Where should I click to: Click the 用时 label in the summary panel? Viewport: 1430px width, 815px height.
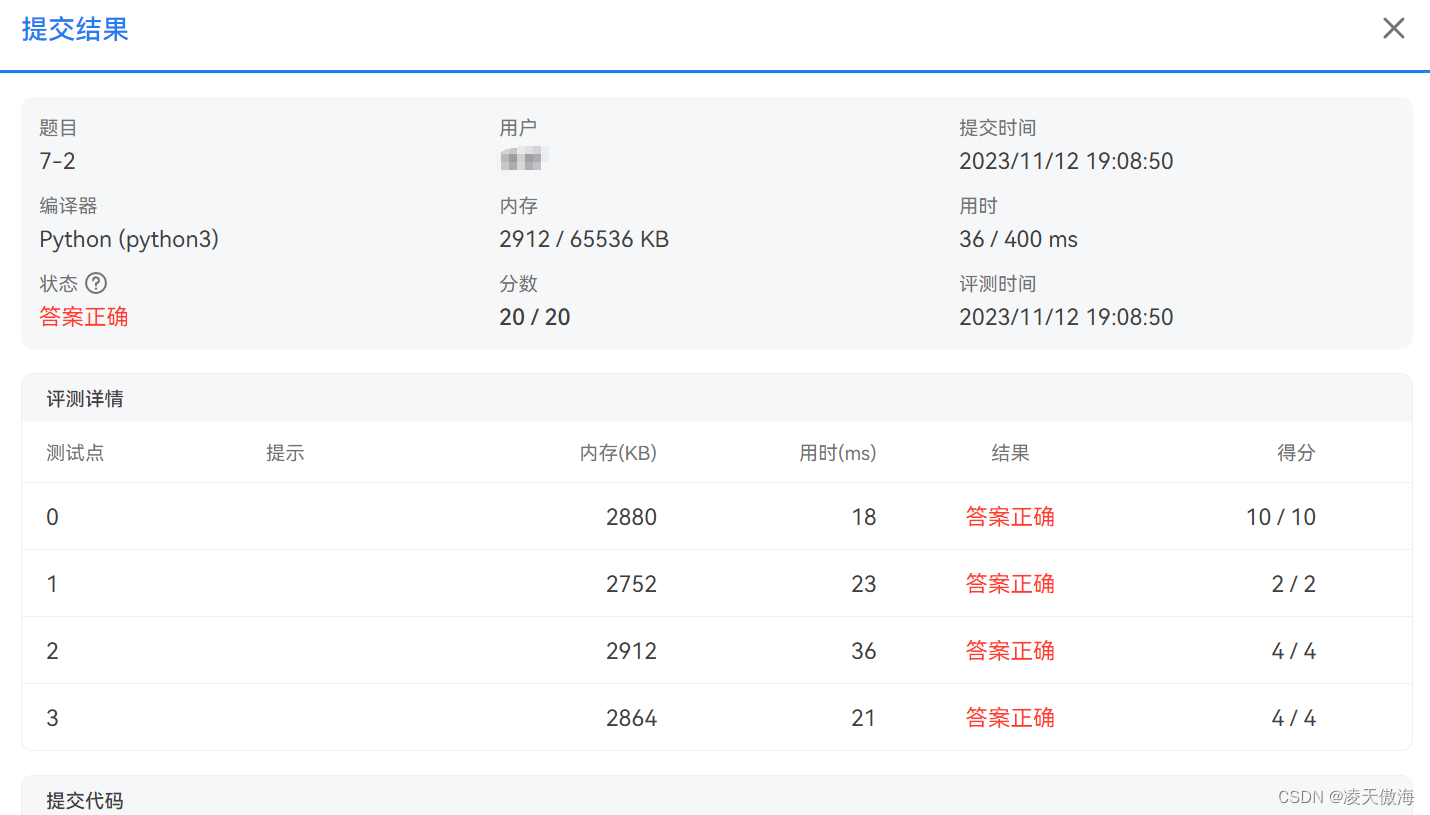[x=979, y=206]
